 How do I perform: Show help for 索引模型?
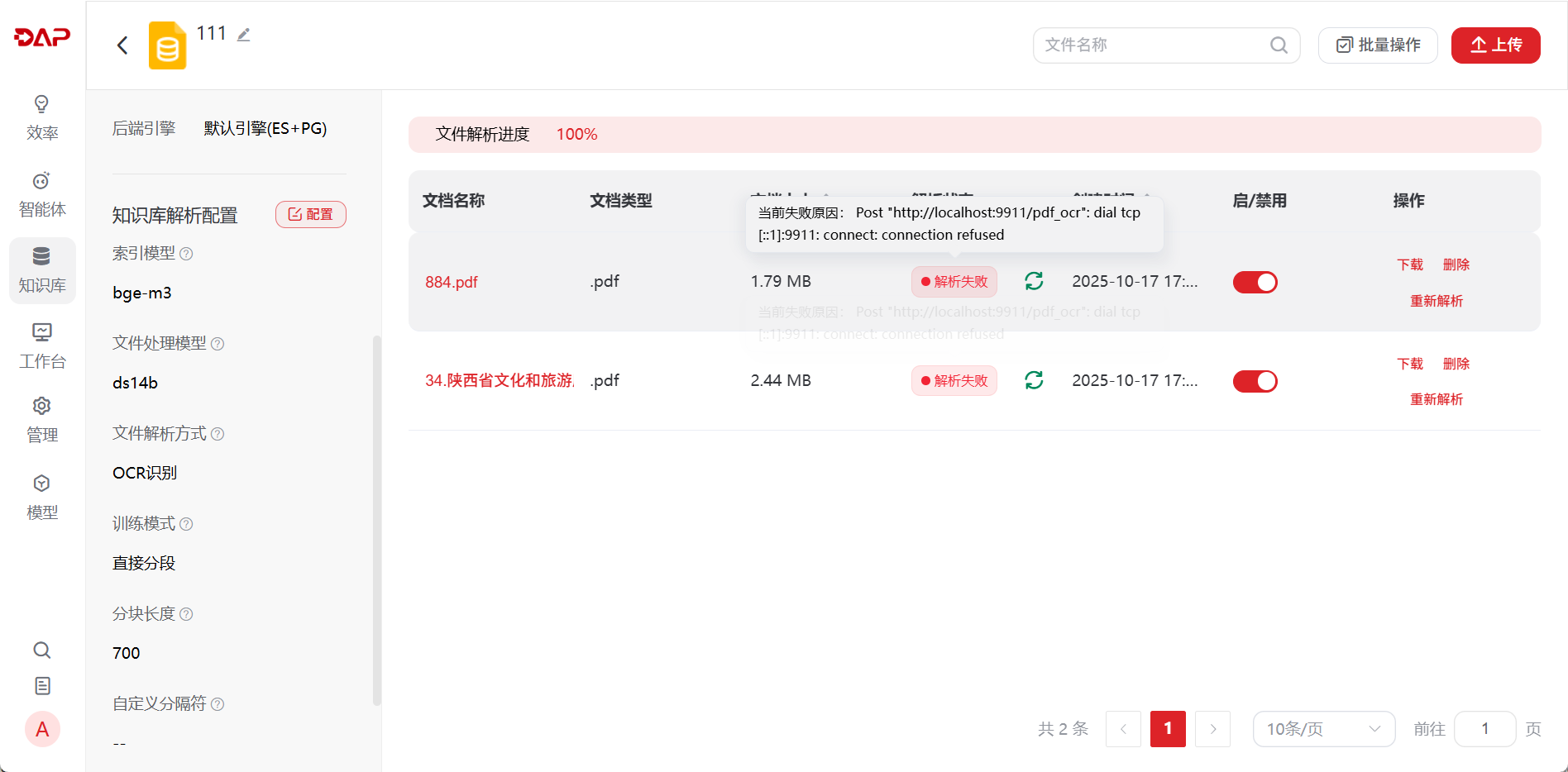[x=186, y=254]
